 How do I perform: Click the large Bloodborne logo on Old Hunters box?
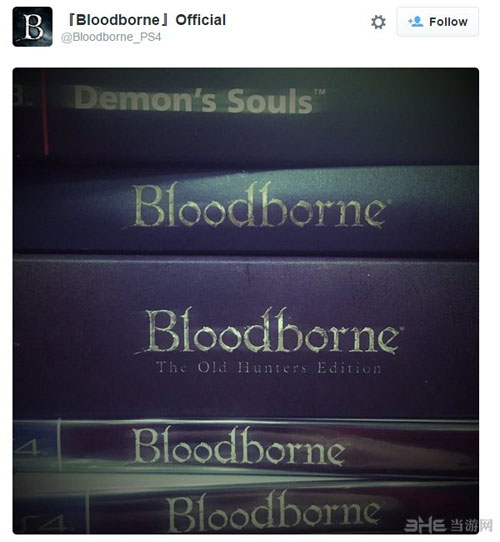tap(269, 331)
